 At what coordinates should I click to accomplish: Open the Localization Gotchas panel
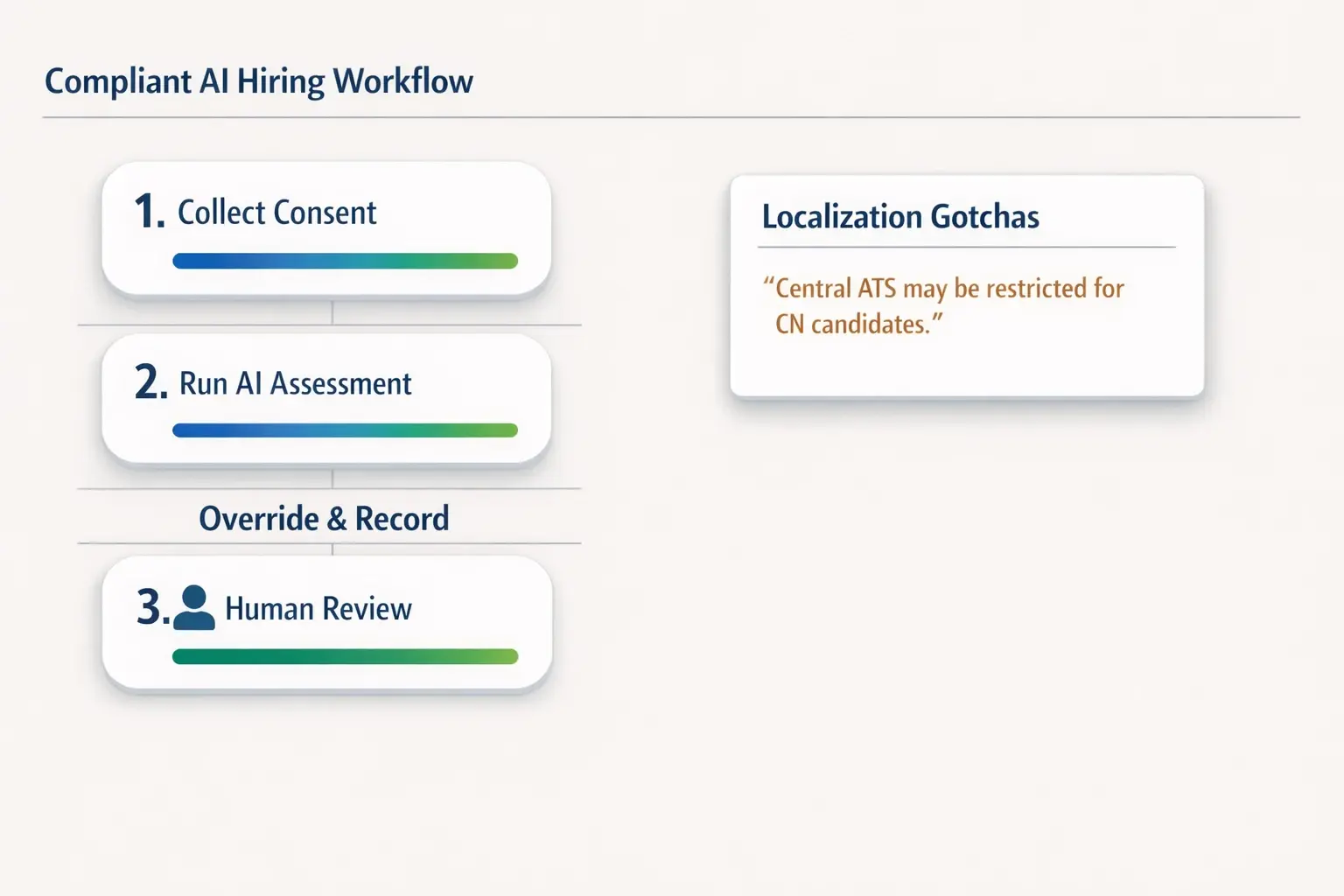click(x=966, y=286)
